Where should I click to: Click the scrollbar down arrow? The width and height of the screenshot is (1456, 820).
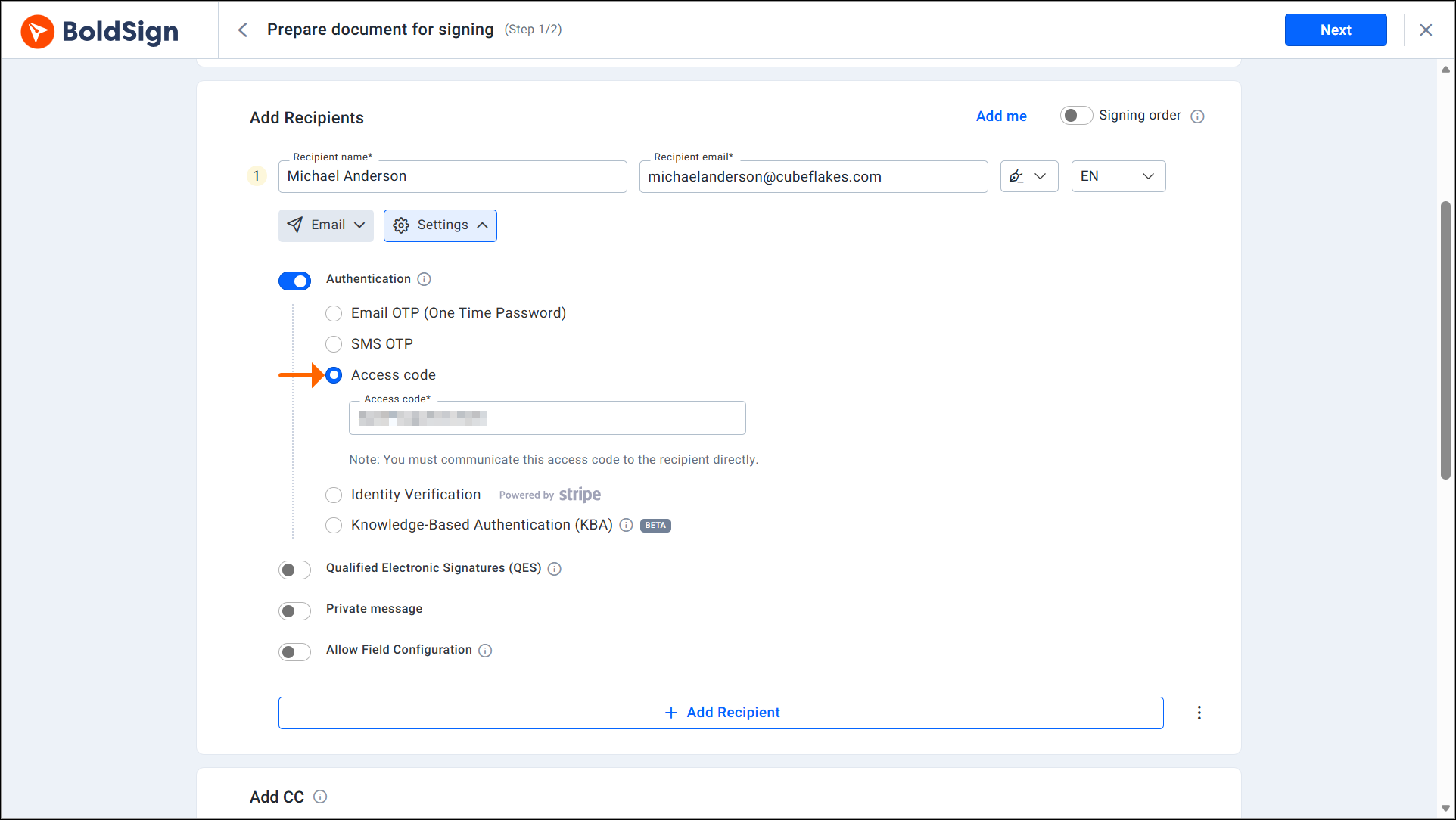pyautogui.click(x=1445, y=808)
